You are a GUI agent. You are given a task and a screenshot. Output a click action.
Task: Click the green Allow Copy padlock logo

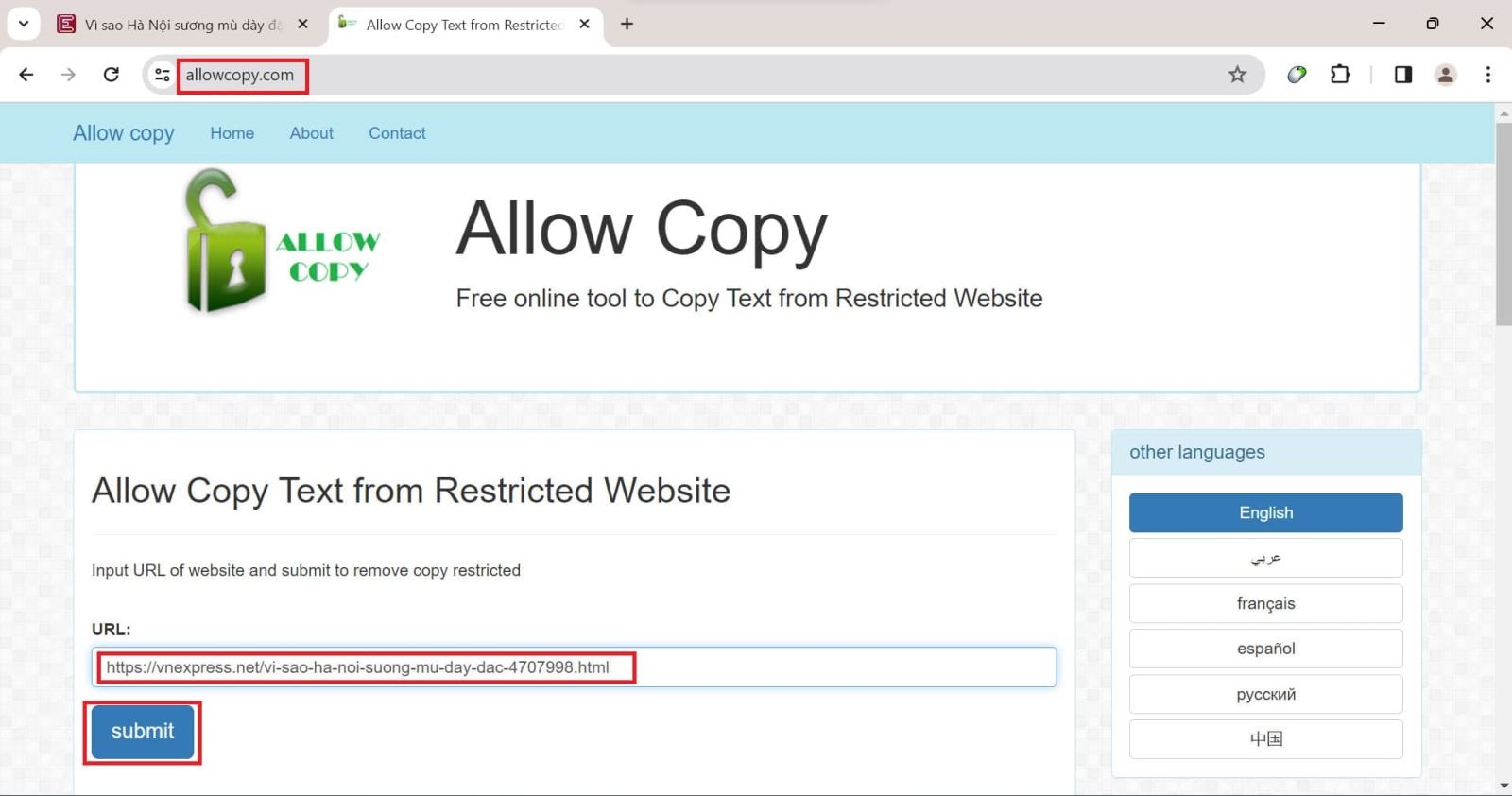click(x=281, y=241)
